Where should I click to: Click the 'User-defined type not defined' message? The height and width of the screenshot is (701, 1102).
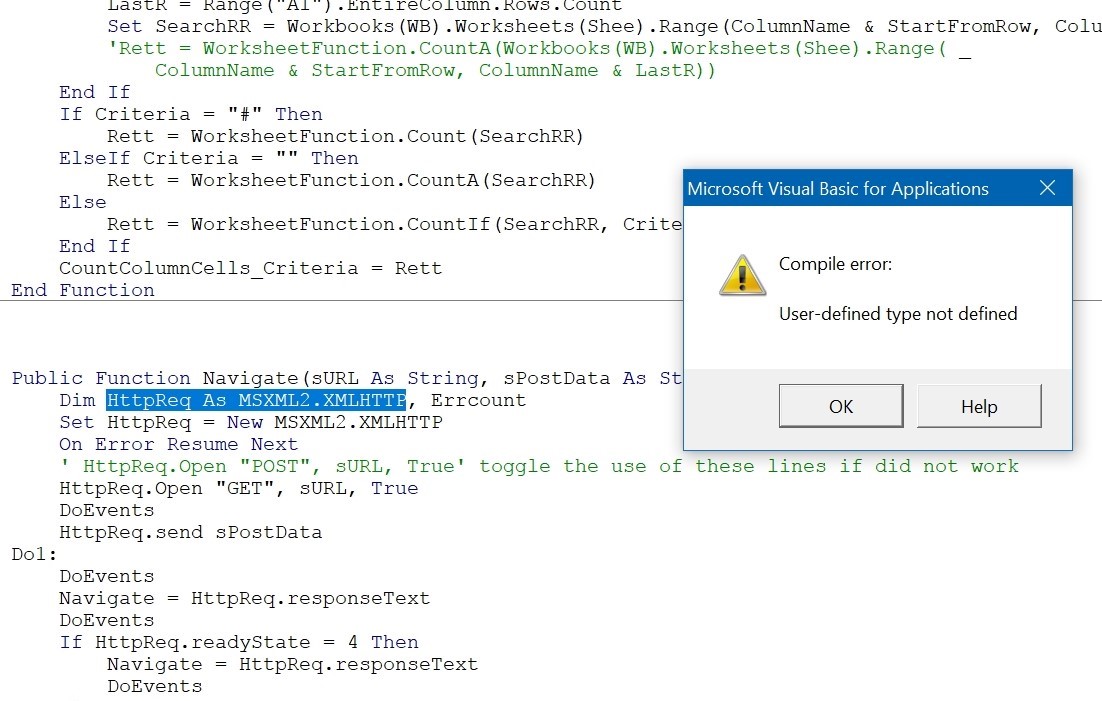click(x=897, y=314)
